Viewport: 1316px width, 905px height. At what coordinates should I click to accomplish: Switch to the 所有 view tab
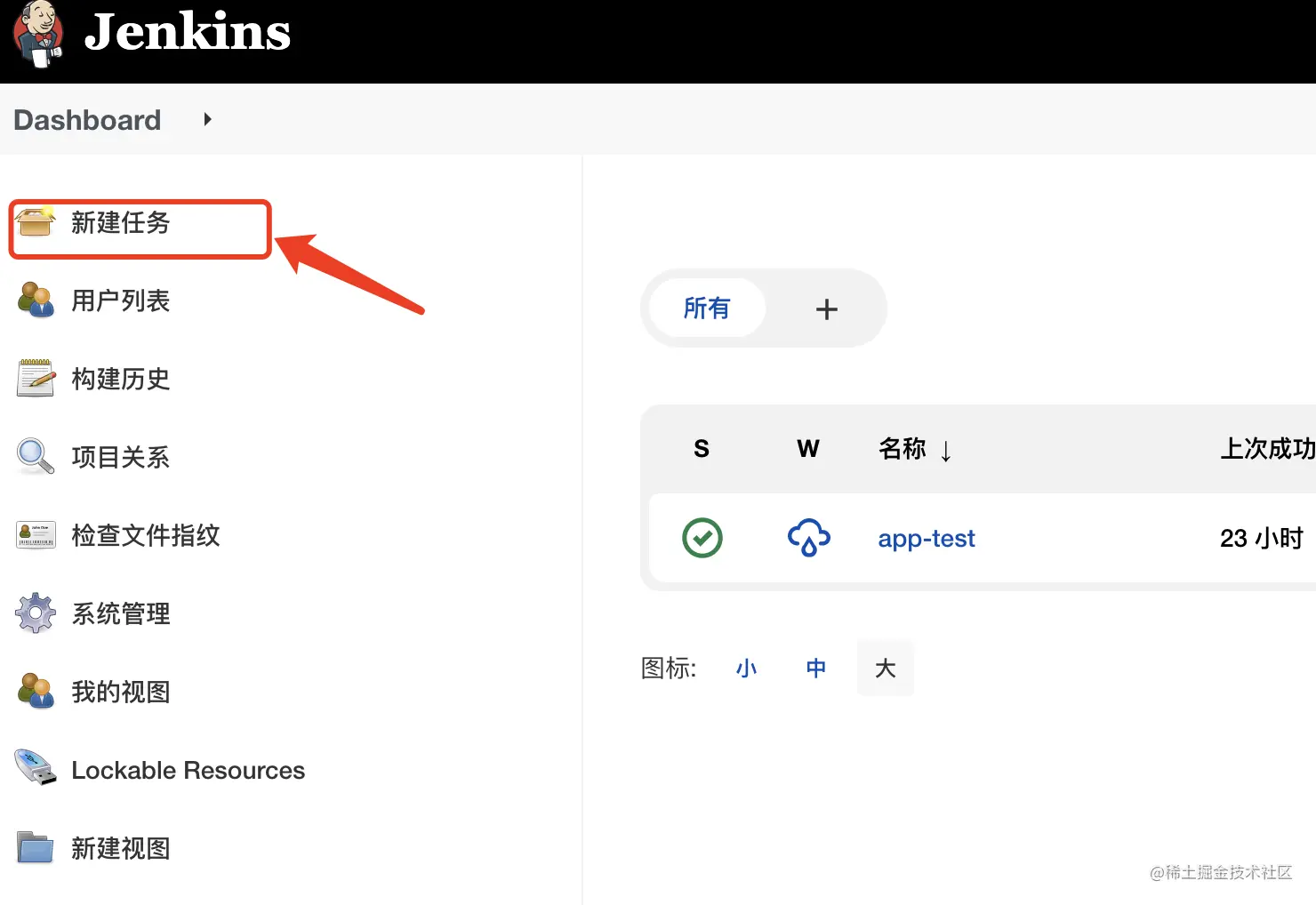(706, 308)
